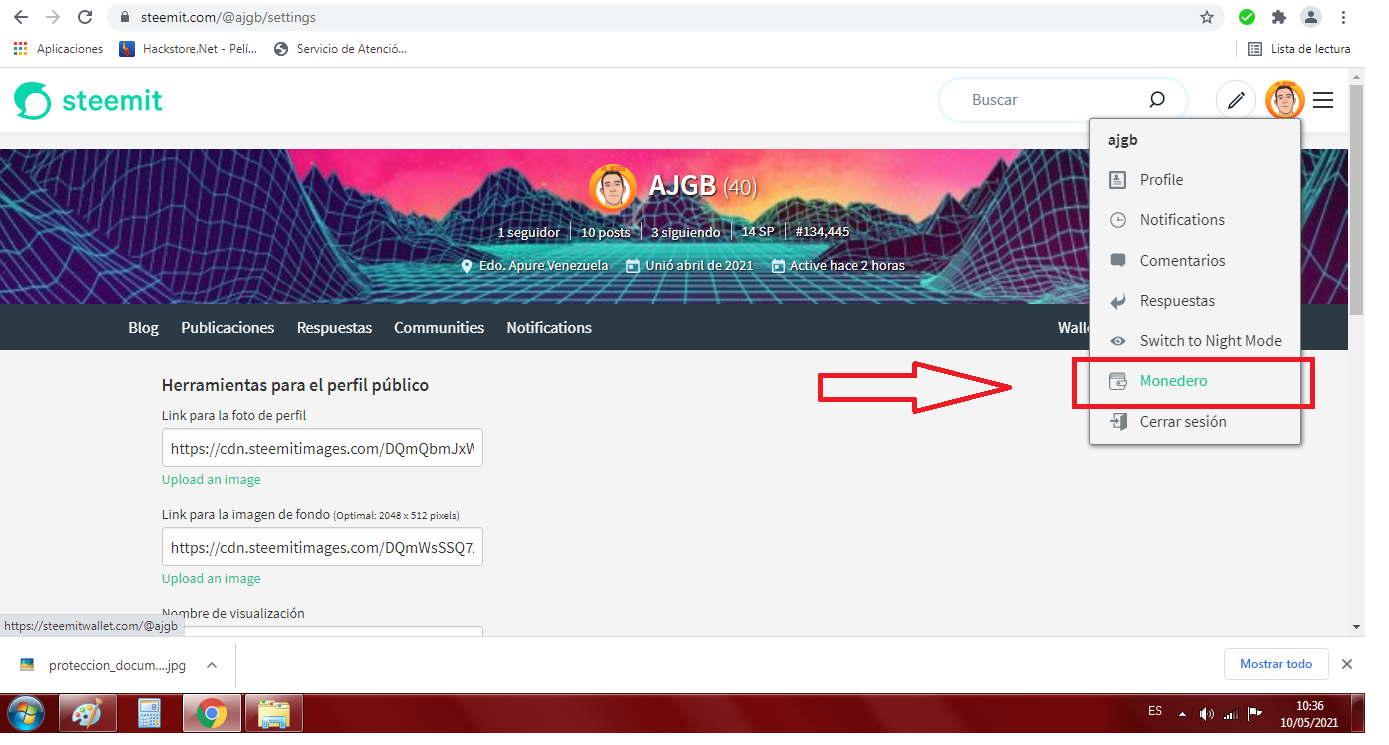Click Mostrar todo downloads button

pos(1276,664)
